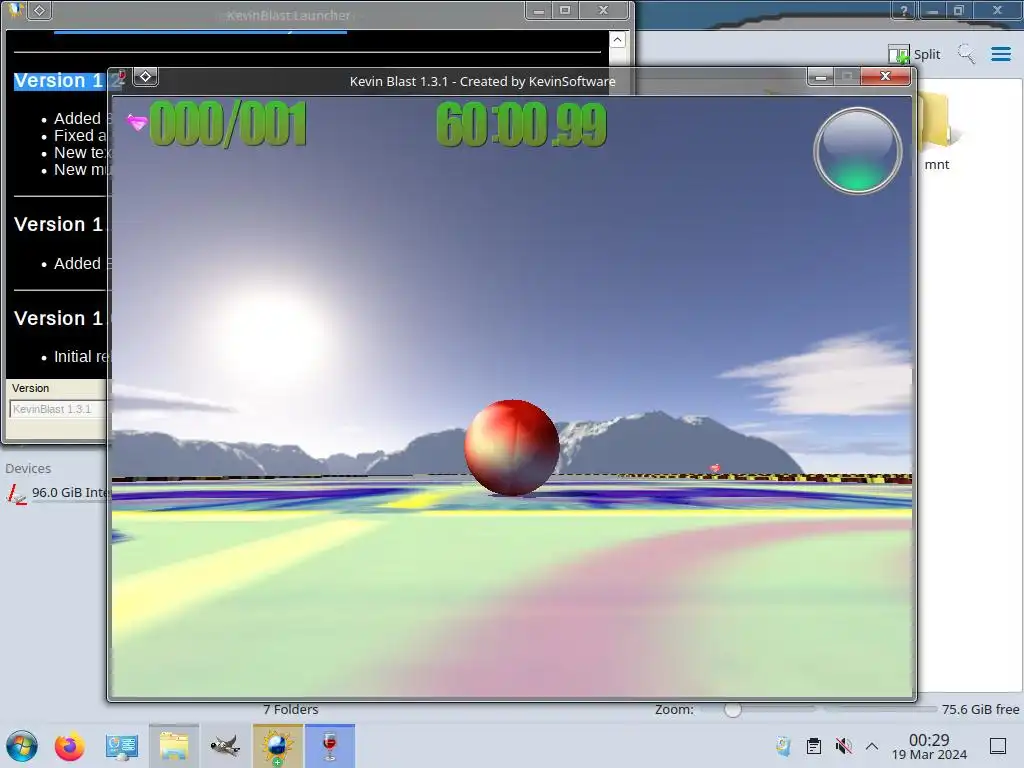Open the KevinBlast Launcher window icon menu
The image size is (1024, 768).
tap(14, 10)
